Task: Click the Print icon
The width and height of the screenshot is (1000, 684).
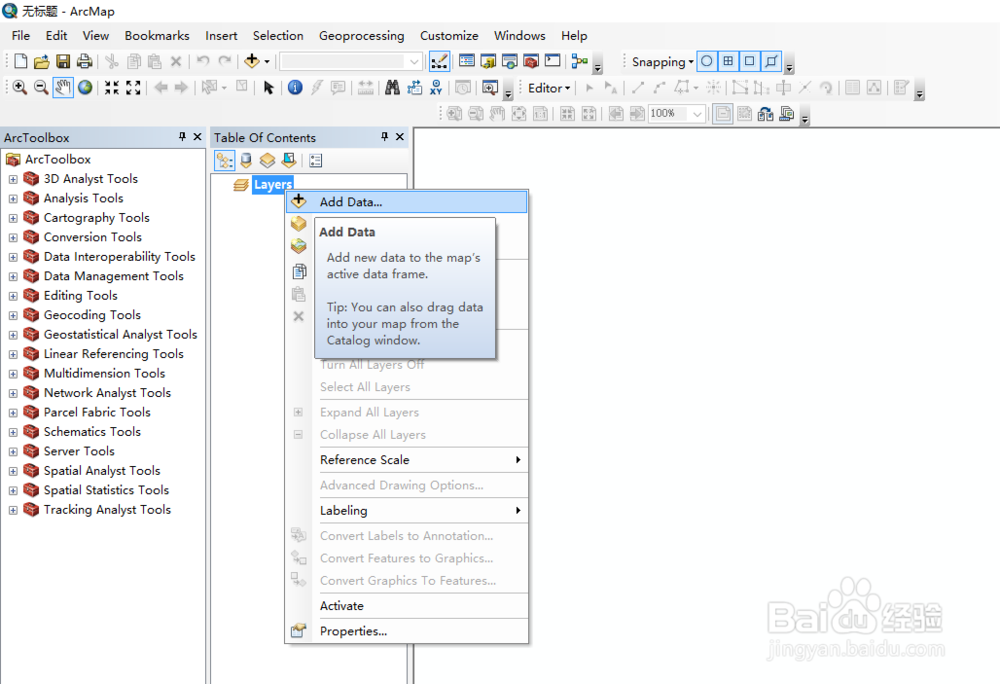Action: [84, 61]
